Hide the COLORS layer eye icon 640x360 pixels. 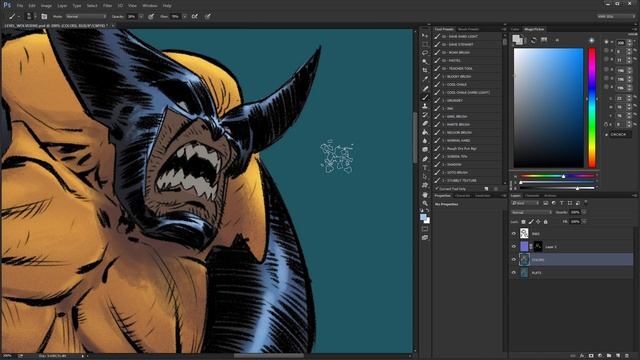pyautogui.click(x=514, y=259)
